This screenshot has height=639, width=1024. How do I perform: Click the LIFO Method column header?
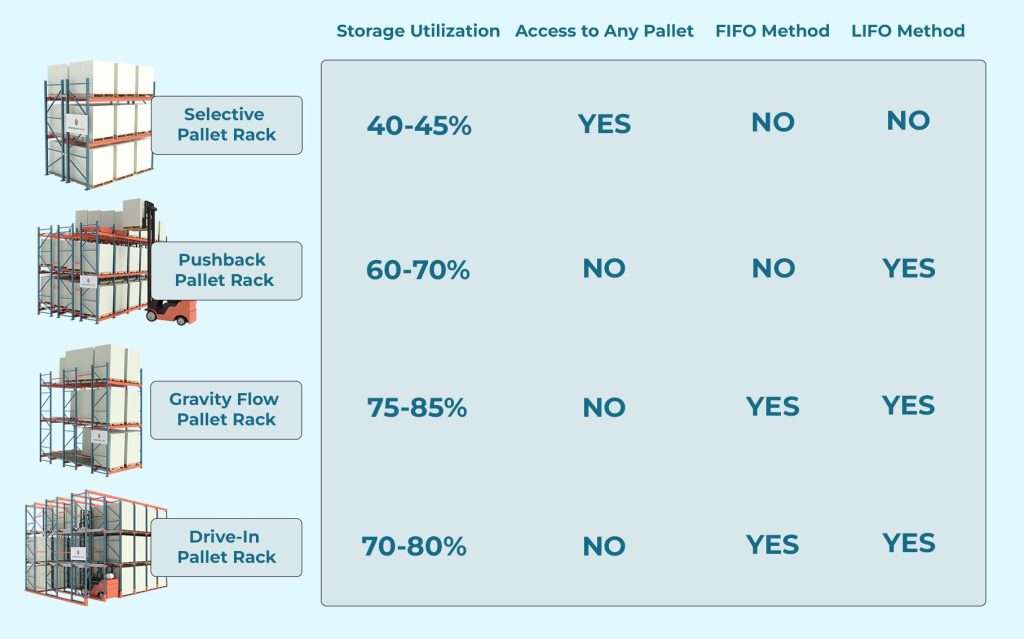[x=908, y=31]
